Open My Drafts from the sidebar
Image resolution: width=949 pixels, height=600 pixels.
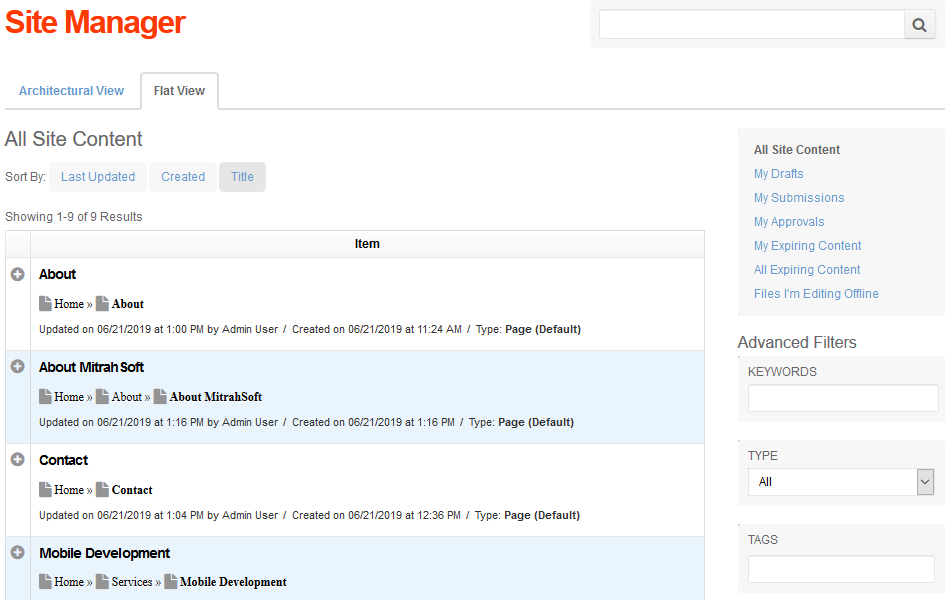(779, 173)
